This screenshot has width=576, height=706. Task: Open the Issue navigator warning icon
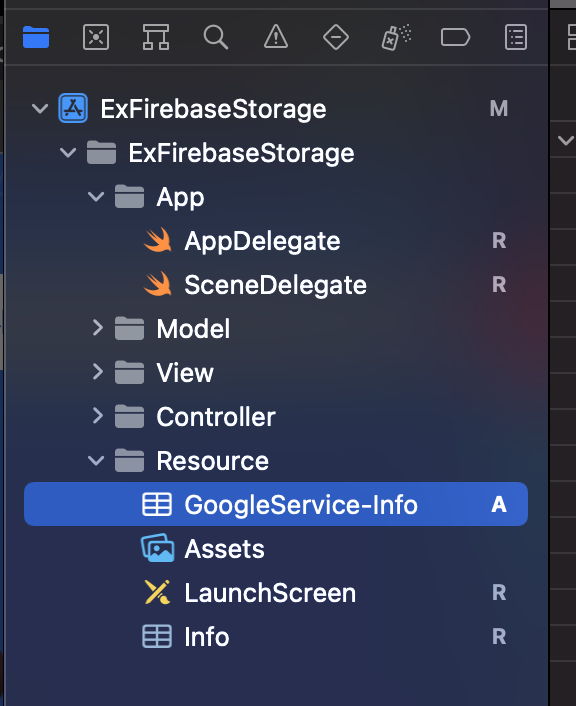pos(276,37)
